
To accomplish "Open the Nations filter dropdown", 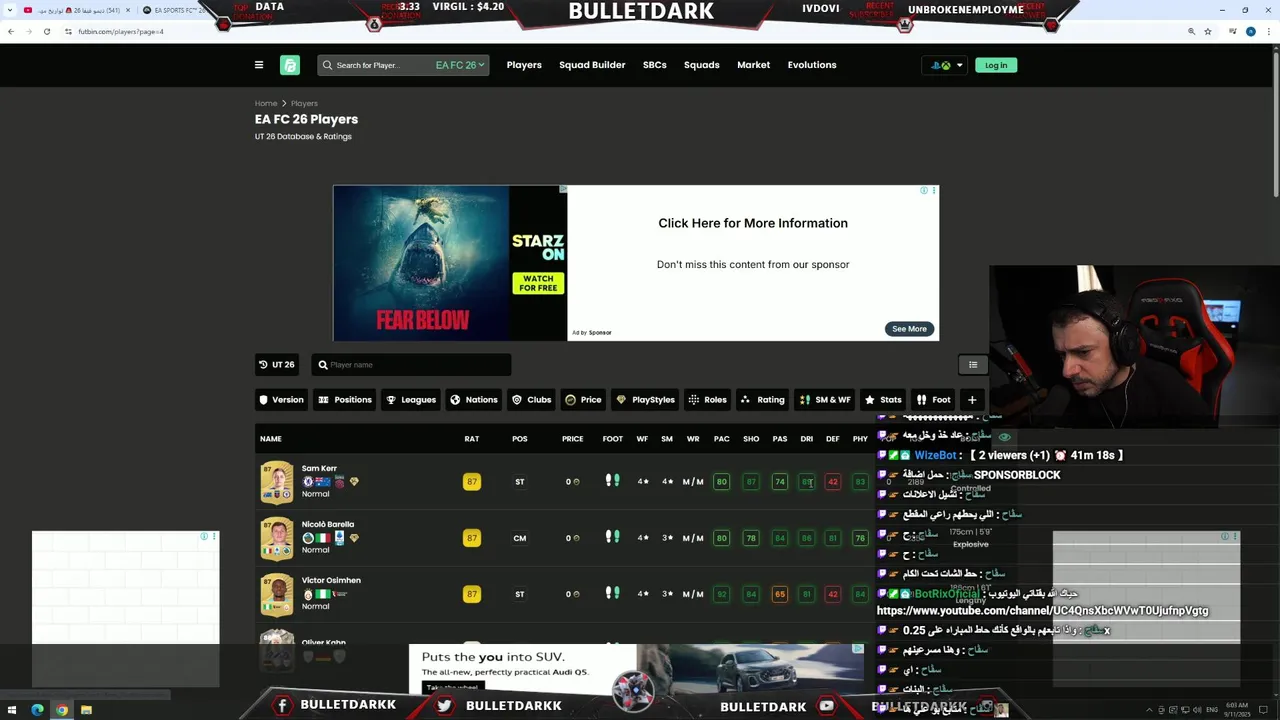I will click(474, 400).
